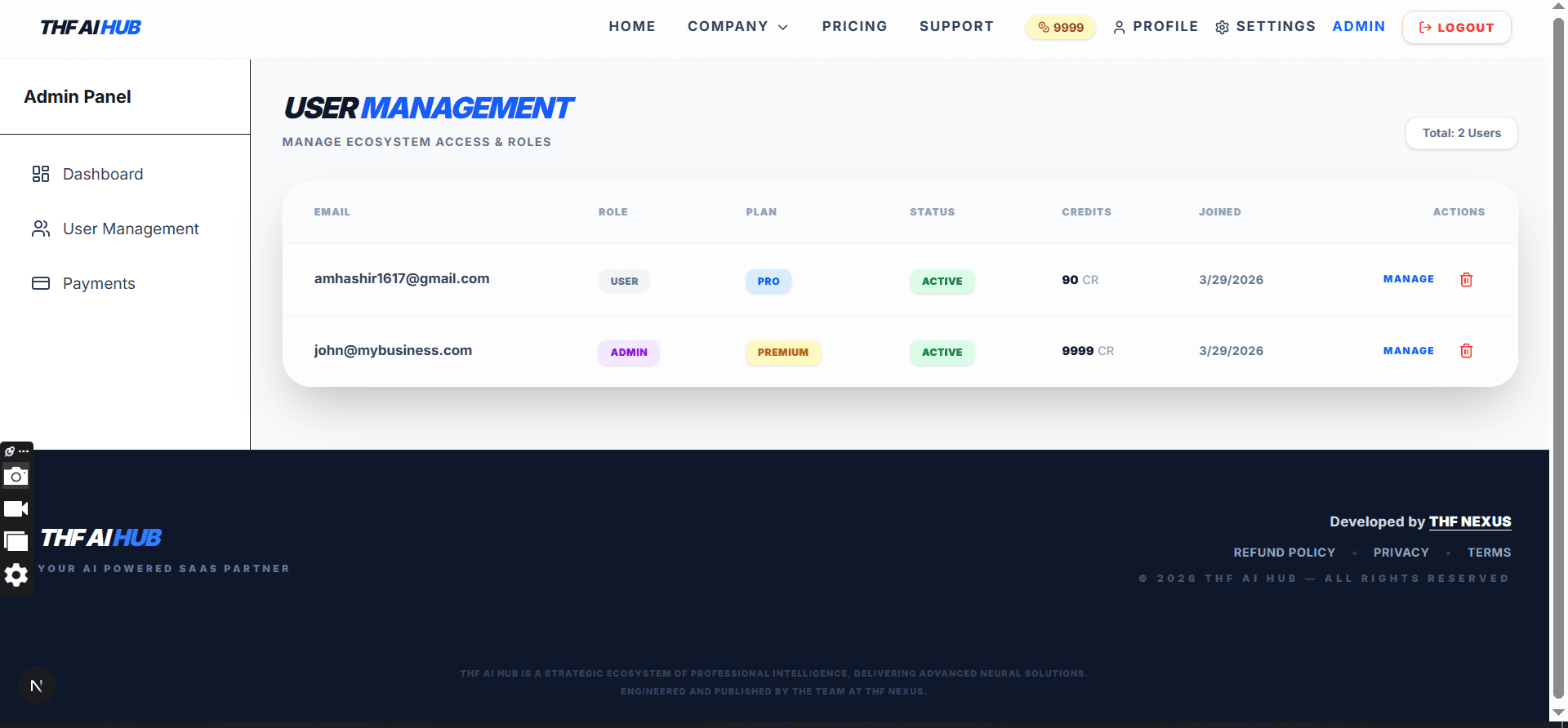This screenshot has width=1568, height=728.
Task: Click the Logout button
Action: pyautogui.click(x=1457, y=28)
